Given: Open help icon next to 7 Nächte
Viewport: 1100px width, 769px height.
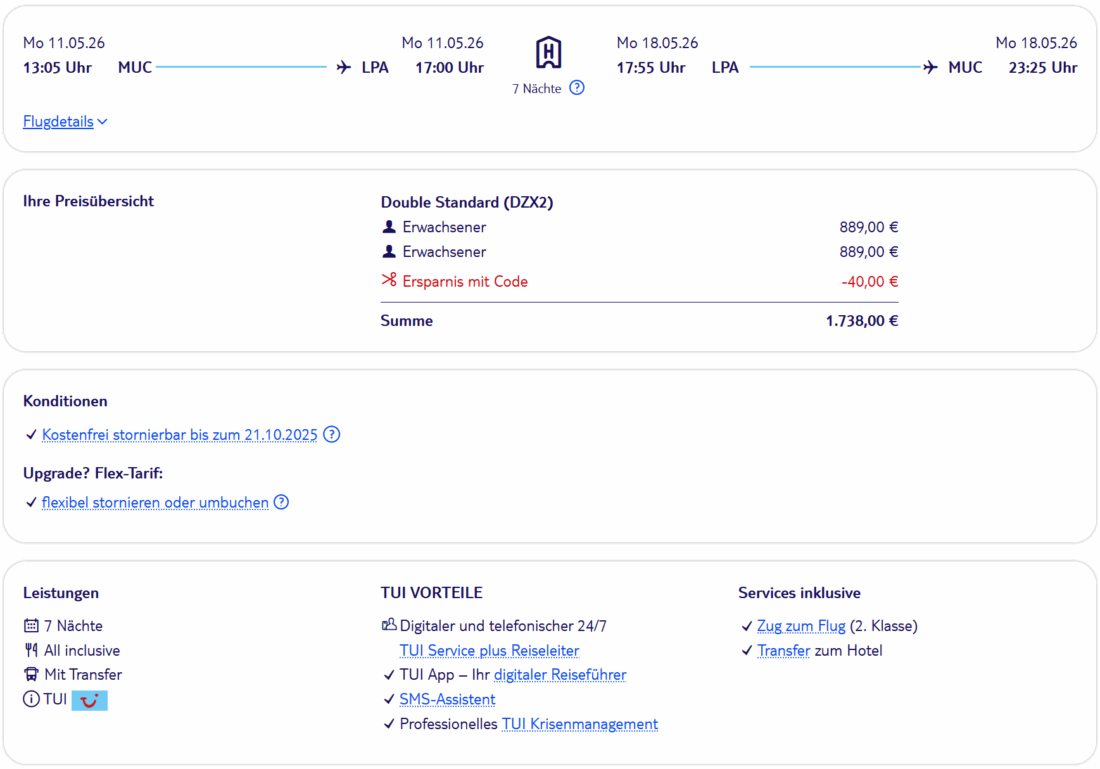Looking at the screenshot, I should pyautogui.click(x=577, y=88).
